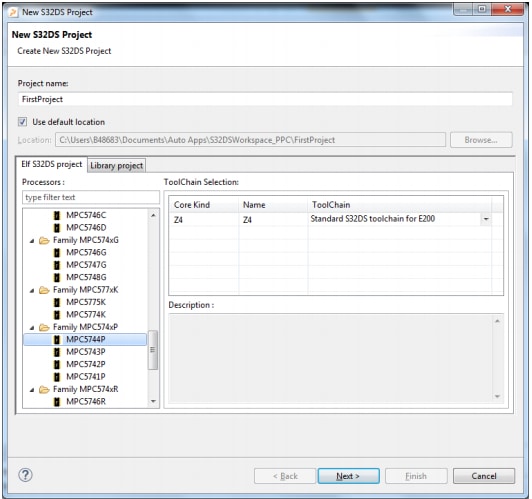Click the Description box scroll down arrow

pyautogui.click(x=497, y=396)
